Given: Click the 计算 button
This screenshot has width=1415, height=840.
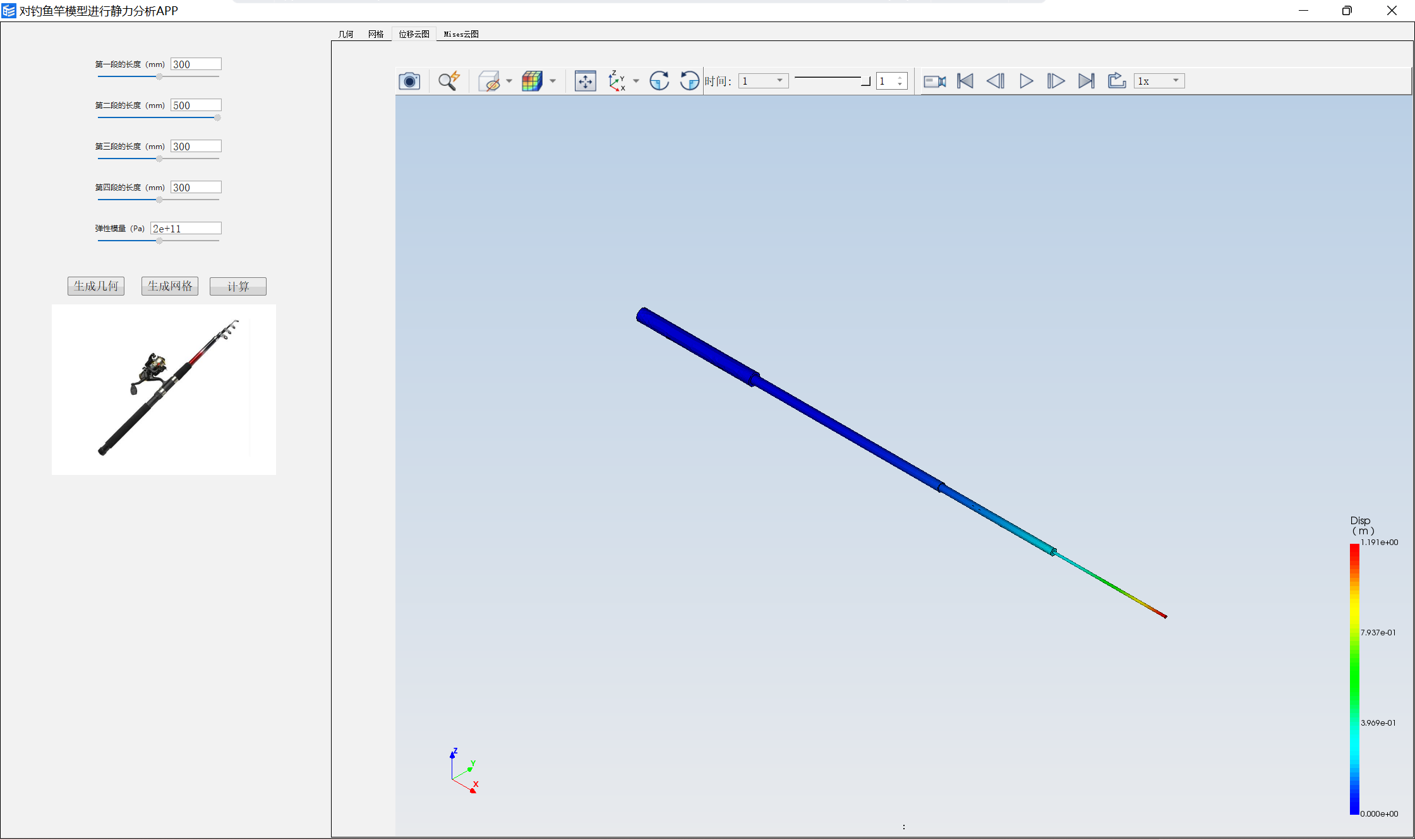Looking at the screenshot, I should pyautogui.click(x=238, y=286).
